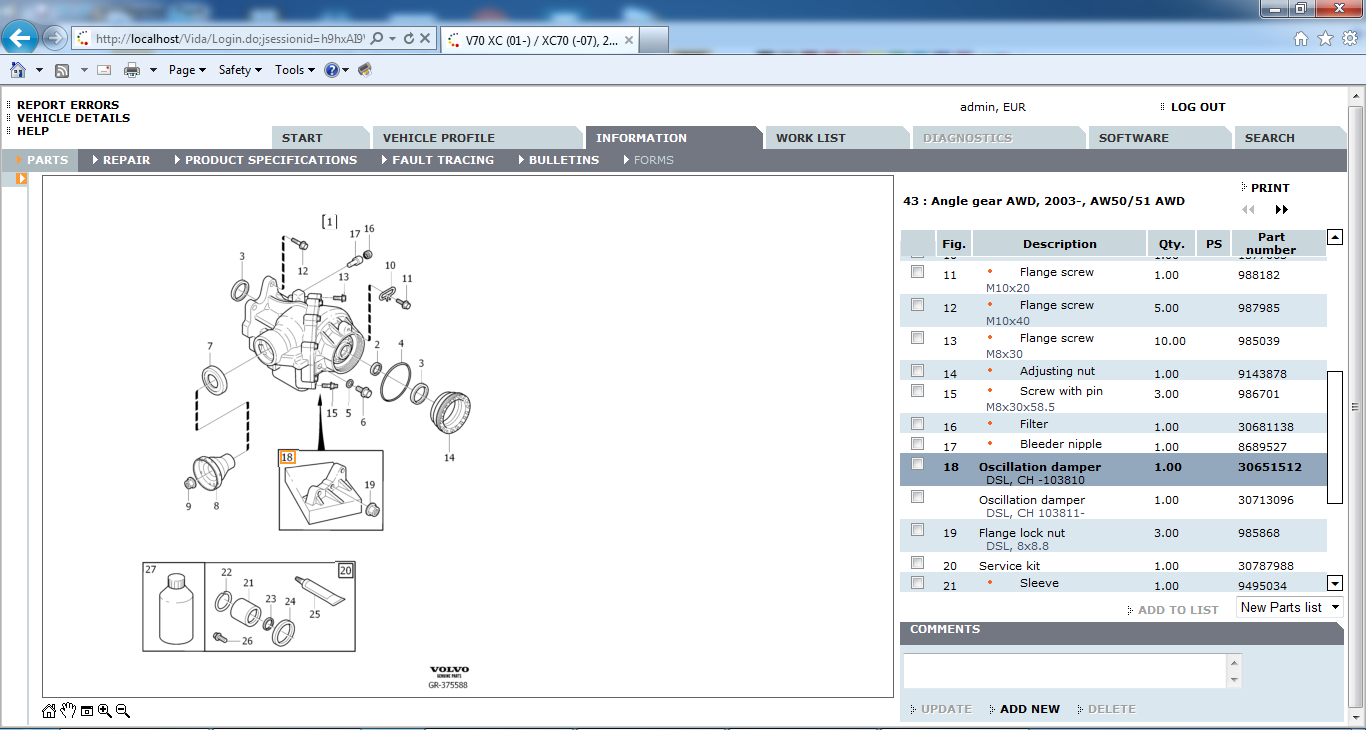
Task: Go to next parts page arrows
Action: pyautogui.click(x=1281, y=210)
